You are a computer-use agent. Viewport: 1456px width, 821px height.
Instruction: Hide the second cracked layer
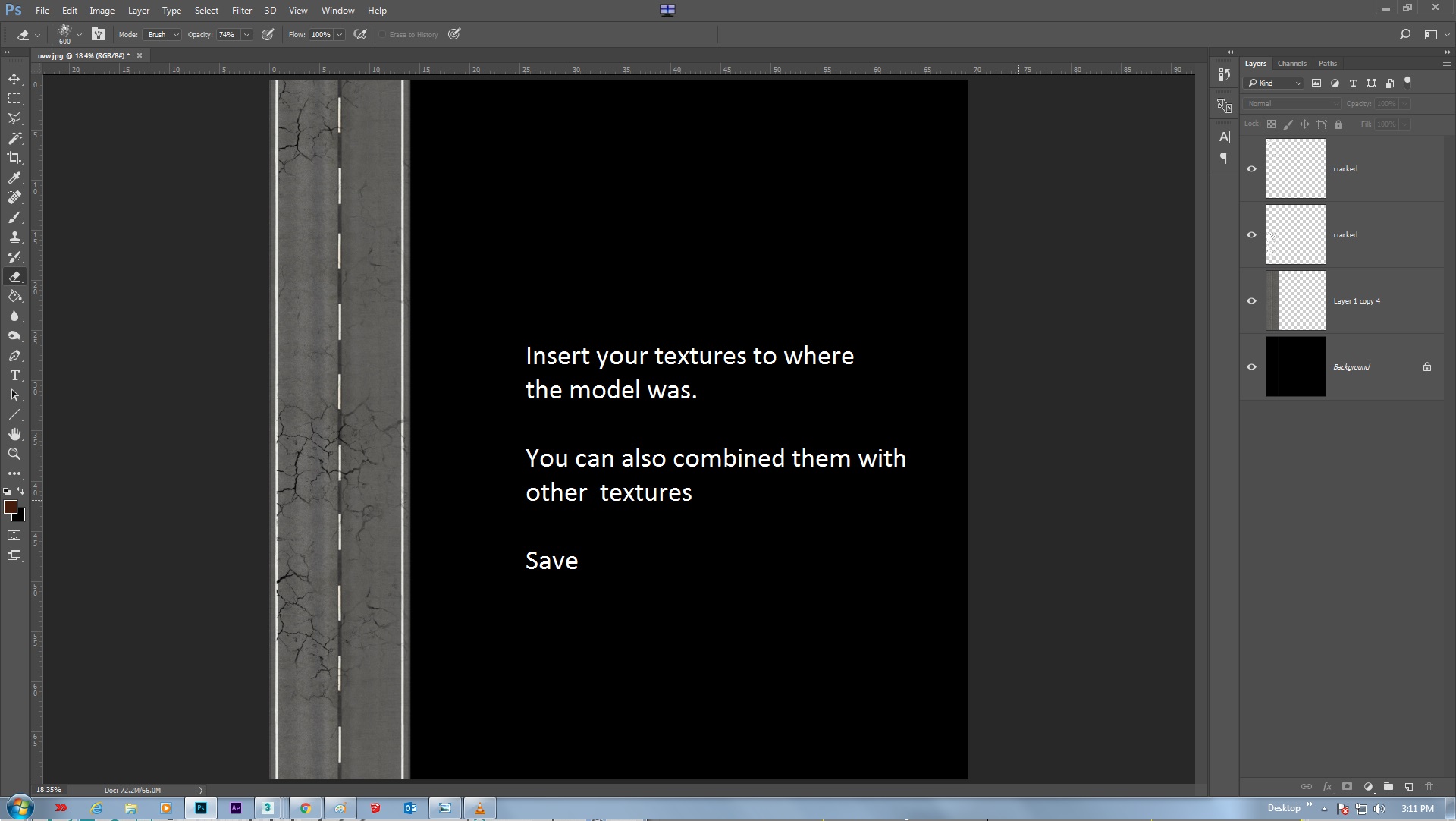[1252, 234]
